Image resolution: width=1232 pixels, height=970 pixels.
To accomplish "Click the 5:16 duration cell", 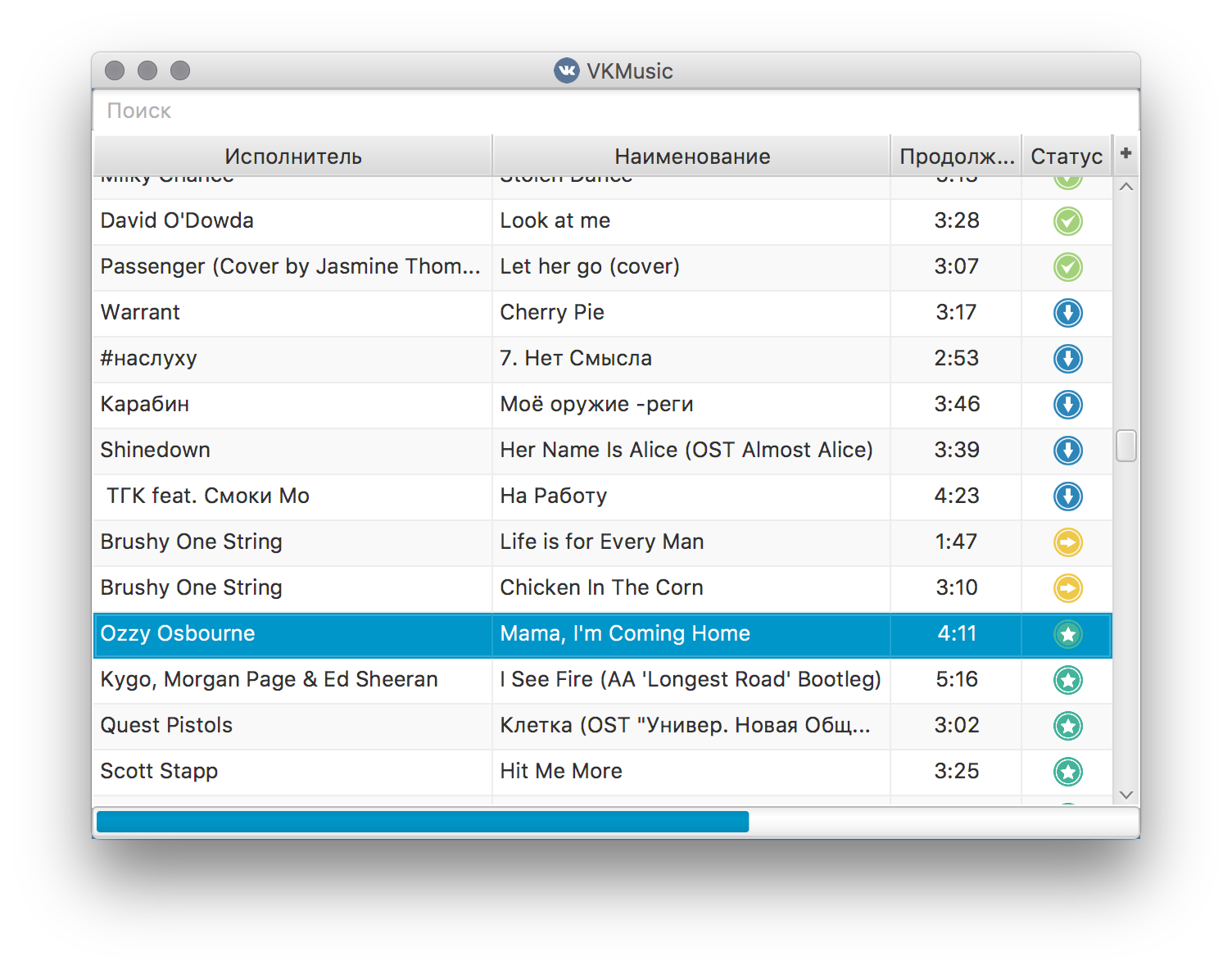I will click(956, 680).
